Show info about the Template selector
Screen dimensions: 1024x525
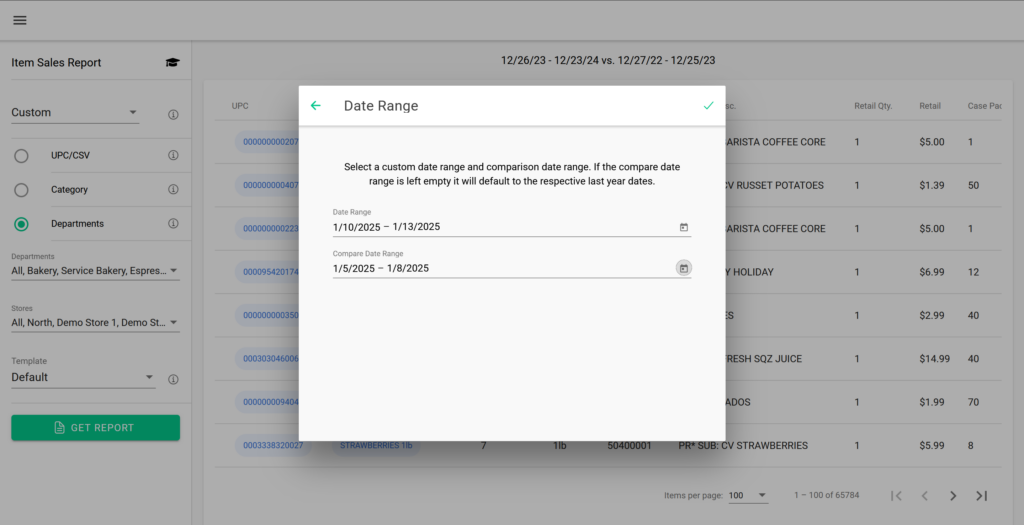tap(173, 379)
